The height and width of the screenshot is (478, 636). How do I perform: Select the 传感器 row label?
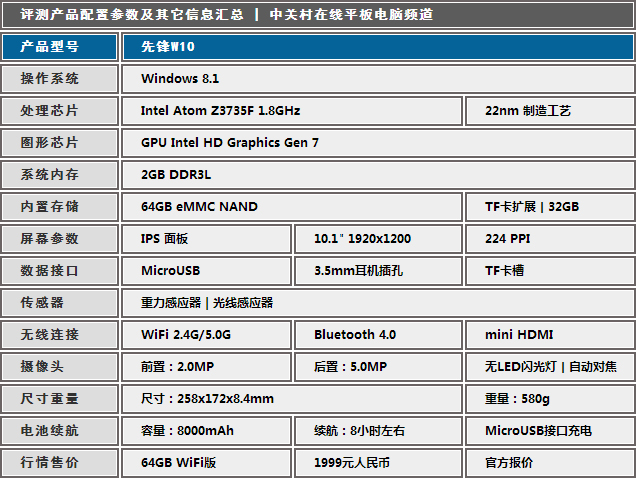point(60,303)
